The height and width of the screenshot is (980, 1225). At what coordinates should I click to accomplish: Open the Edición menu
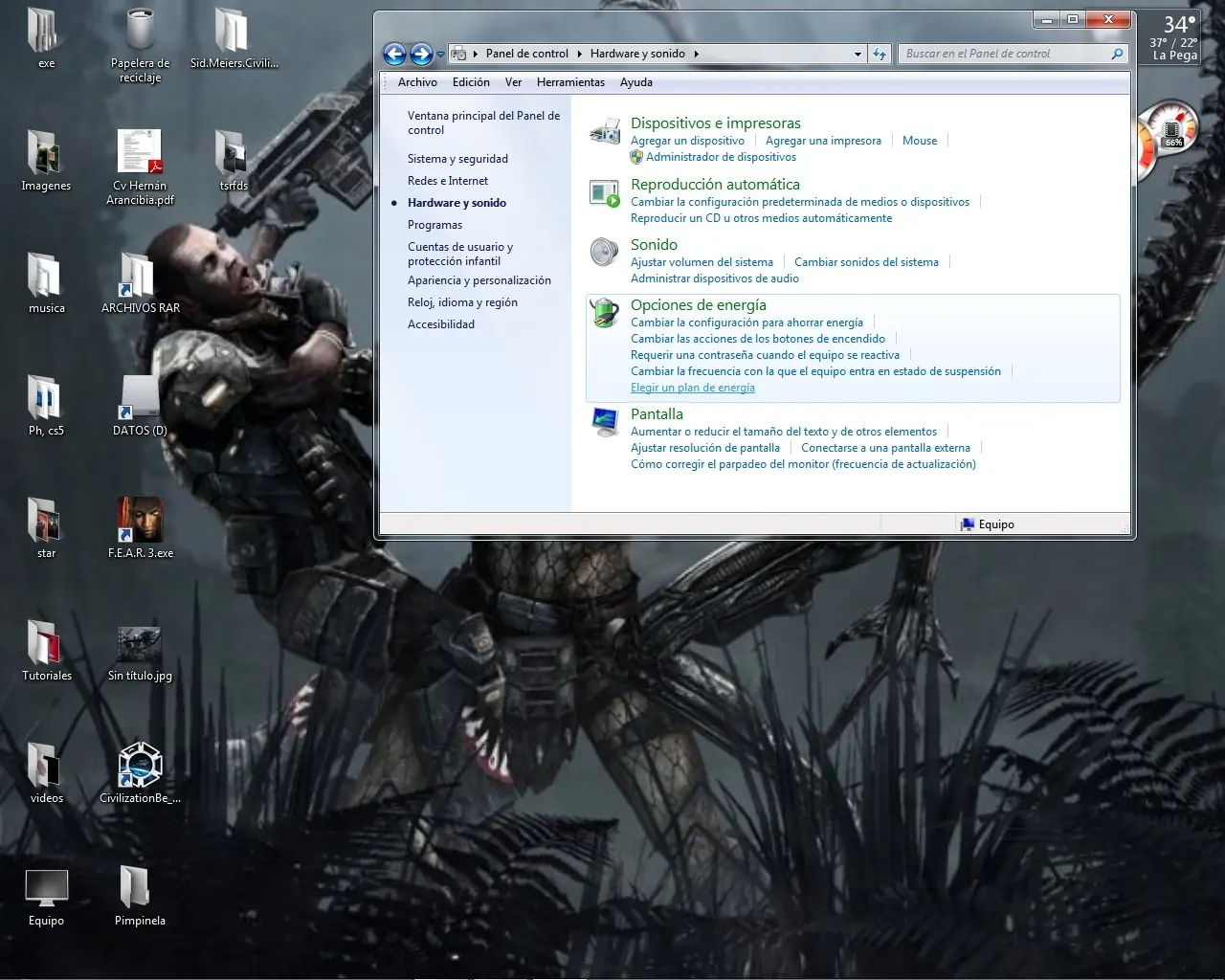click(x=471, y=82)
